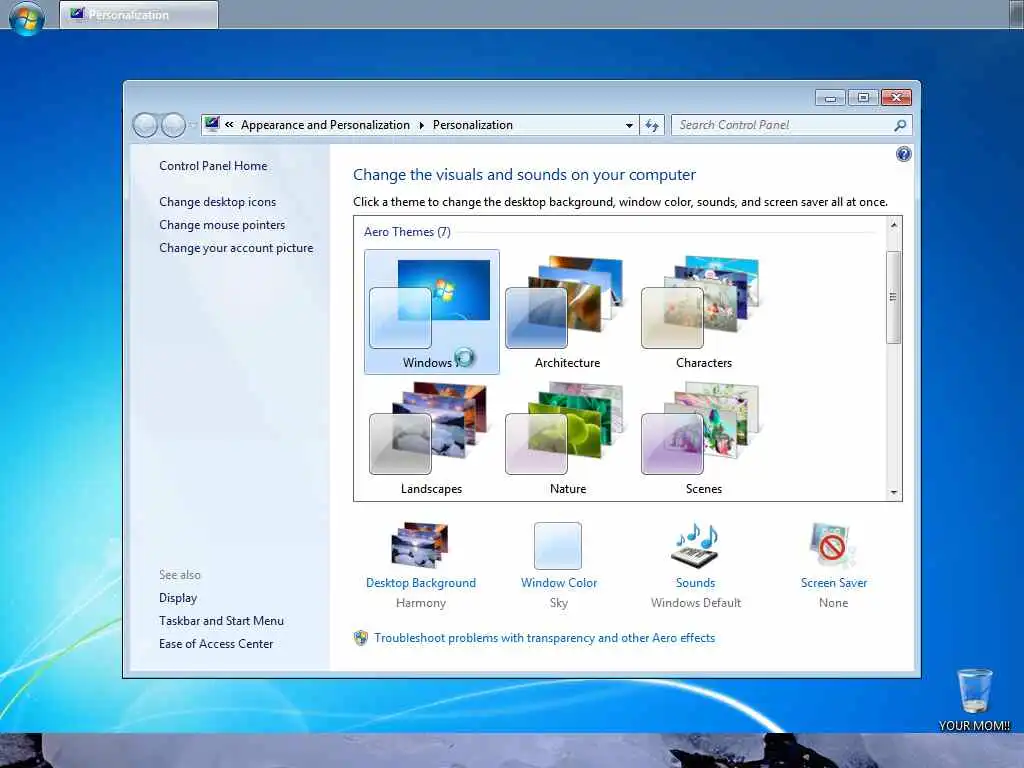The image size is (1024, 768).
Task: Click the None screen saver text
Action: click(x=833, y=603)
